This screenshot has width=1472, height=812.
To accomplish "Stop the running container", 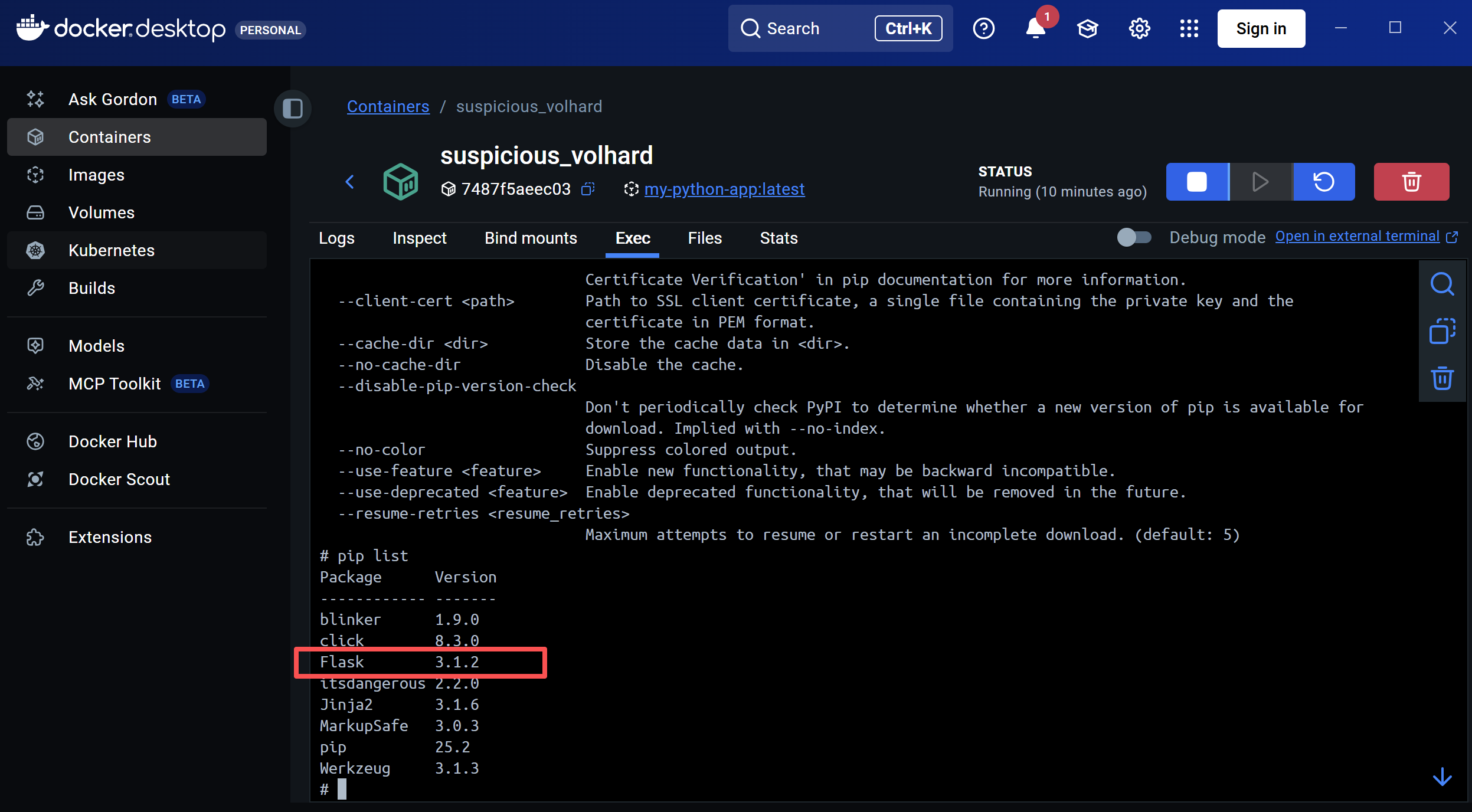I will point(1196,182).
